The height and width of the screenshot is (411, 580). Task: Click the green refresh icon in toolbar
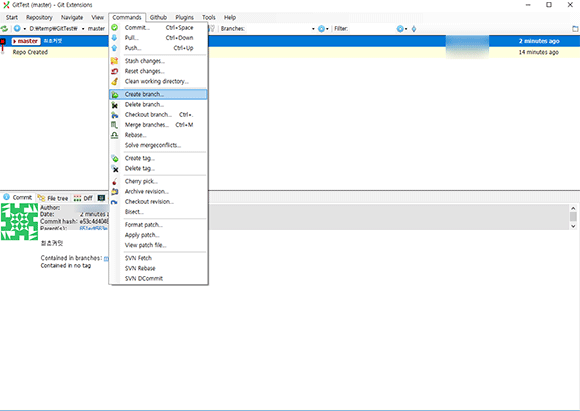[x=4, y=28]
